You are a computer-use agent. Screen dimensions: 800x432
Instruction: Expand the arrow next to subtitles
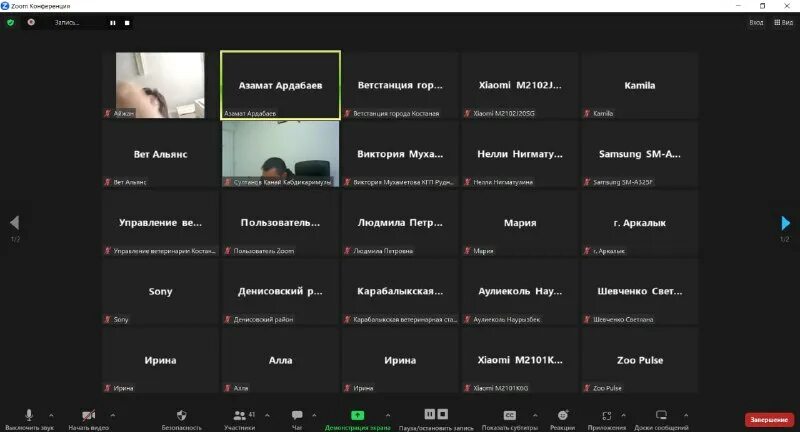(535, 415)
